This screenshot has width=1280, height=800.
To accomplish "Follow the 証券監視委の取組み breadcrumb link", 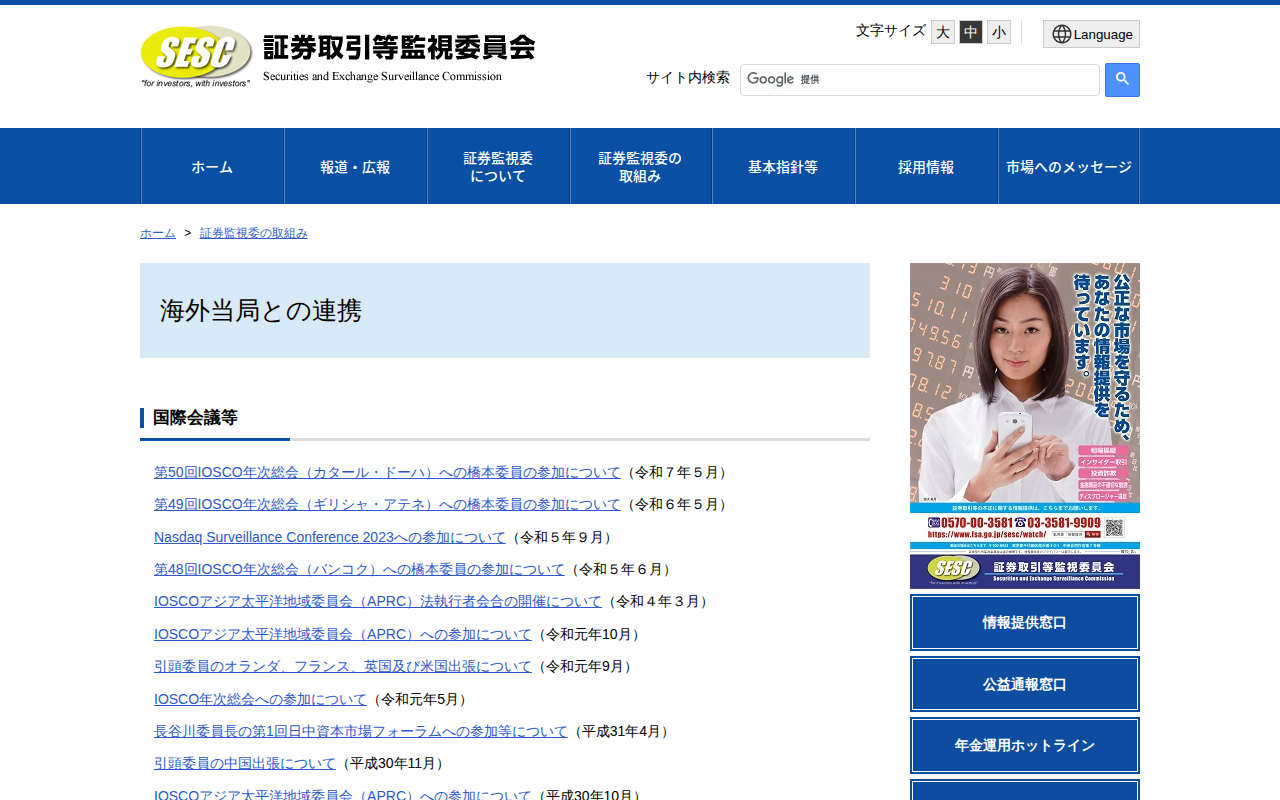I will click(x=253, y=232).
